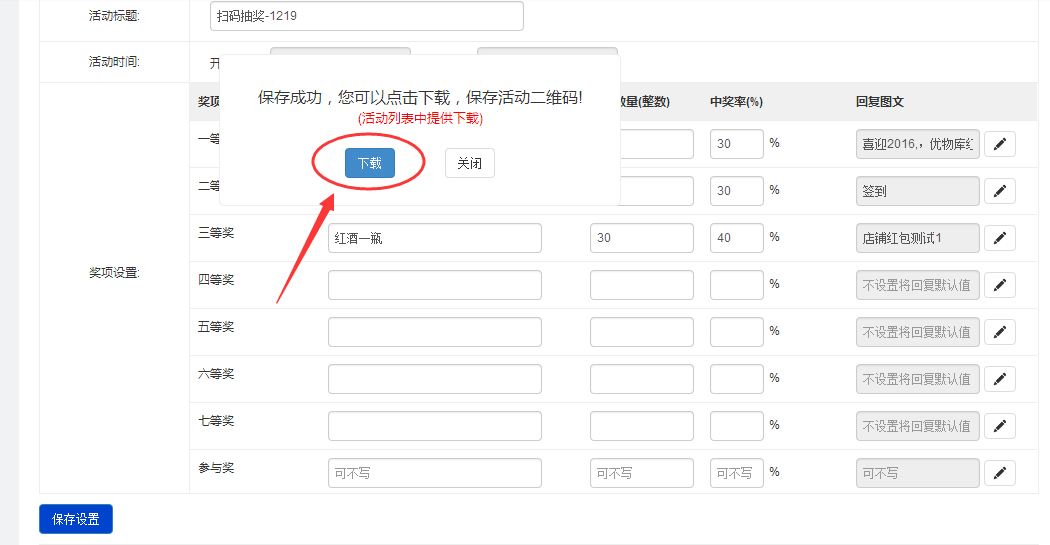This screenshot has width=1050, height=545.
Task: Click edit pencil icon for 一等奖 reply
Action: (999, 144)
